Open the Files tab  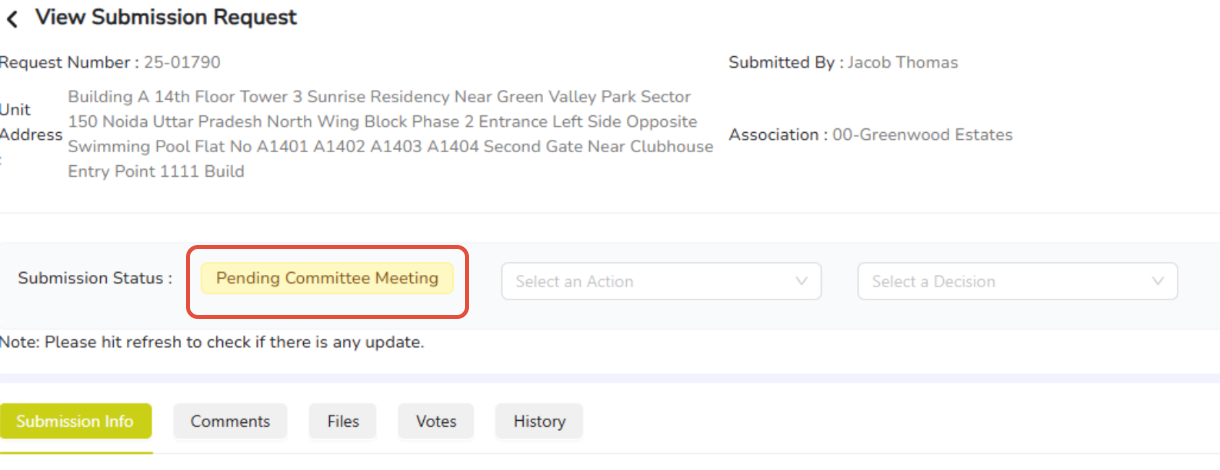[x=343, y=421]
